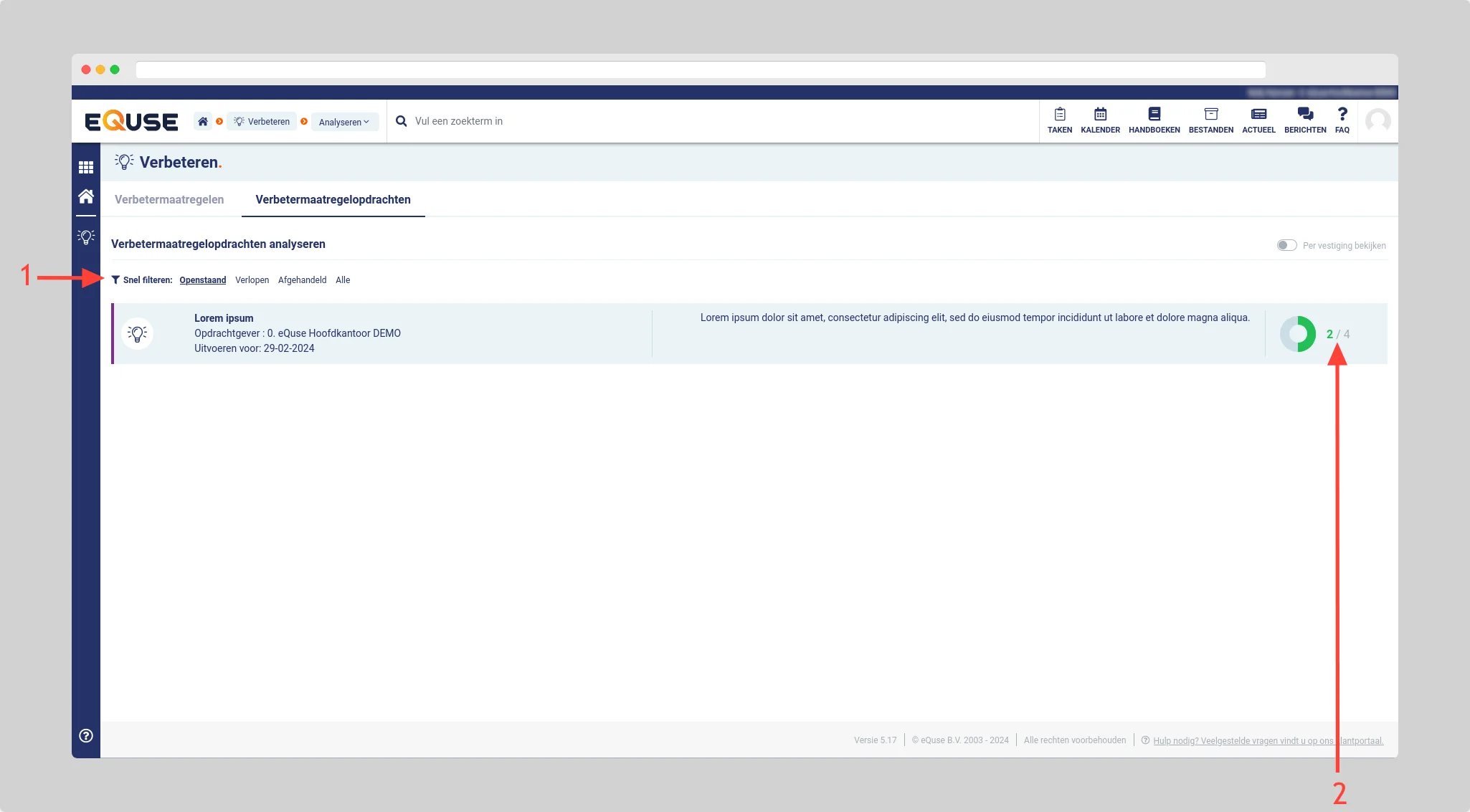Screen dimensions: 1470x812
Task: Open the Bestanden archive icon
Action: tap(1210, 115)
